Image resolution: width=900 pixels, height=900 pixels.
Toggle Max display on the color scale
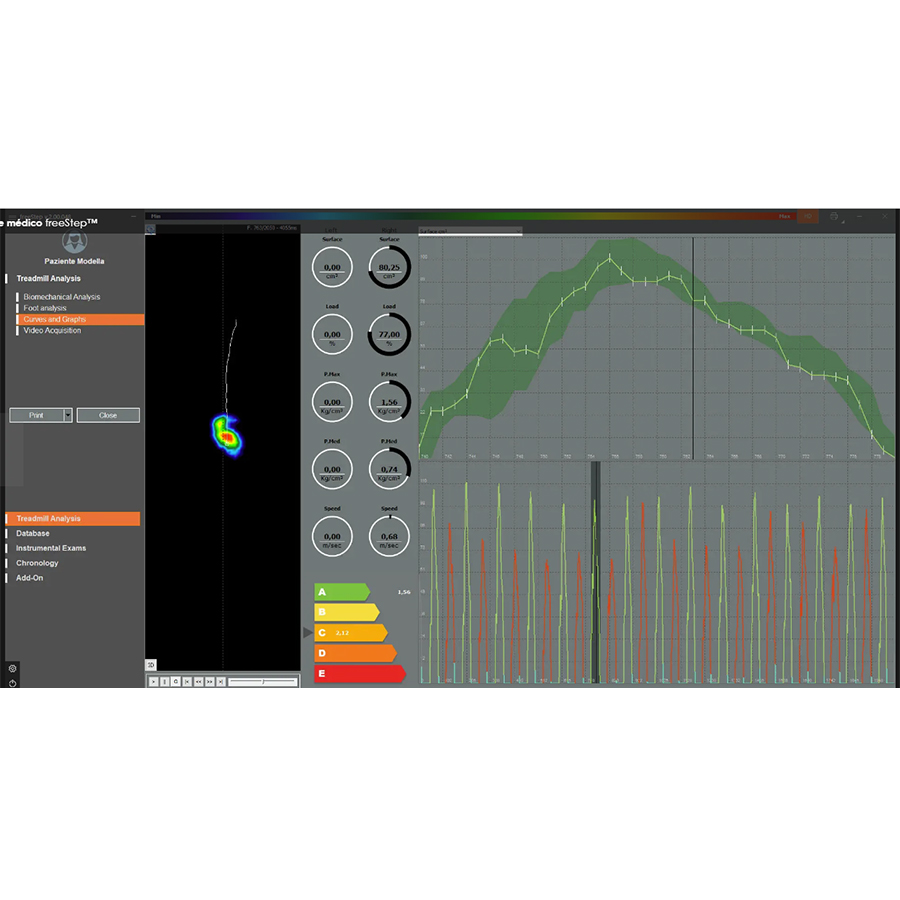785,215
